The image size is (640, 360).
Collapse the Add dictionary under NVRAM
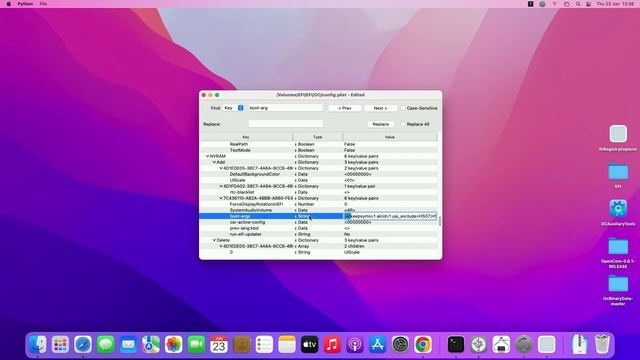coord(214,162)
